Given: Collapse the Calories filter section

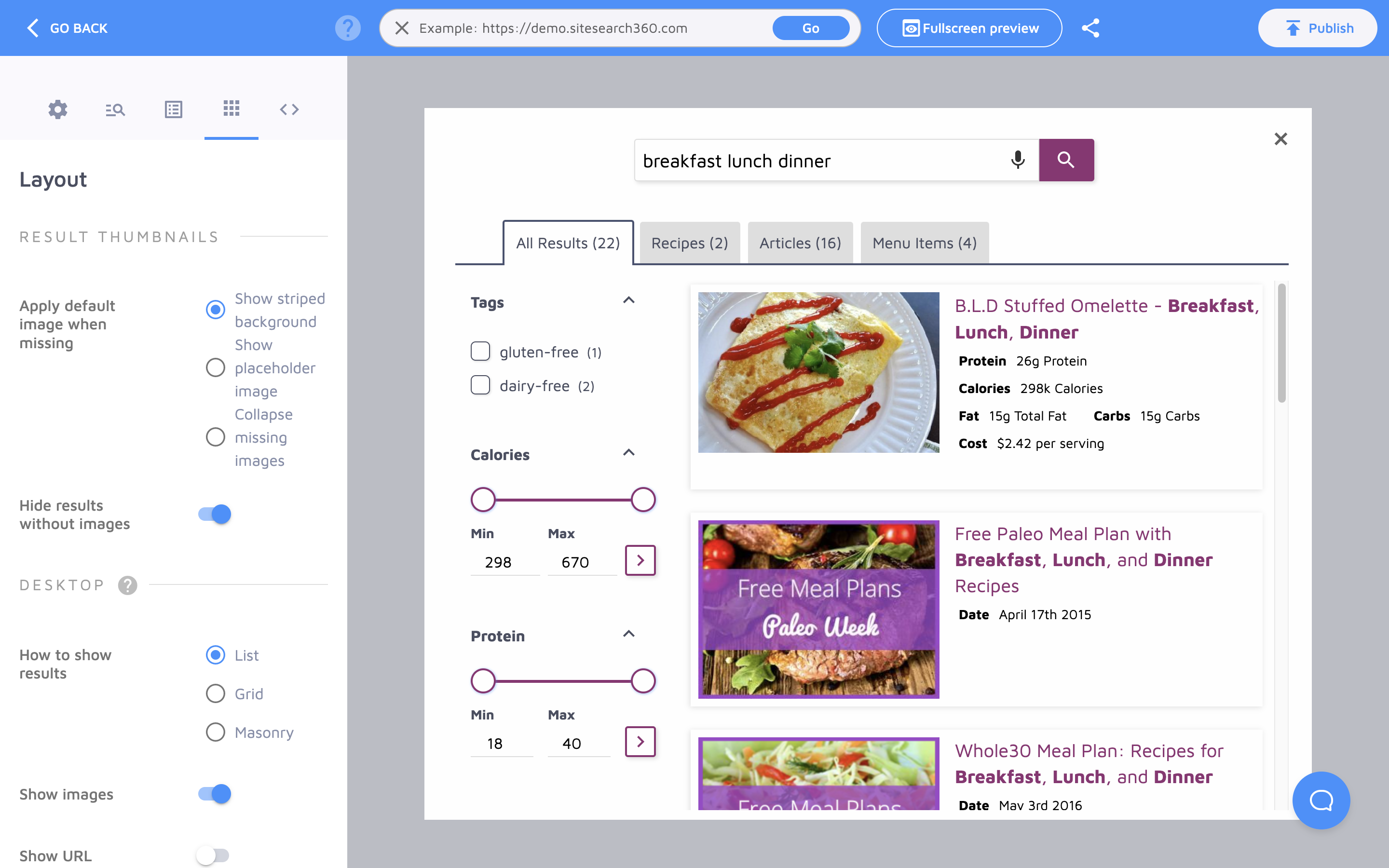Looking at the screenshot, I should (629, 454).
